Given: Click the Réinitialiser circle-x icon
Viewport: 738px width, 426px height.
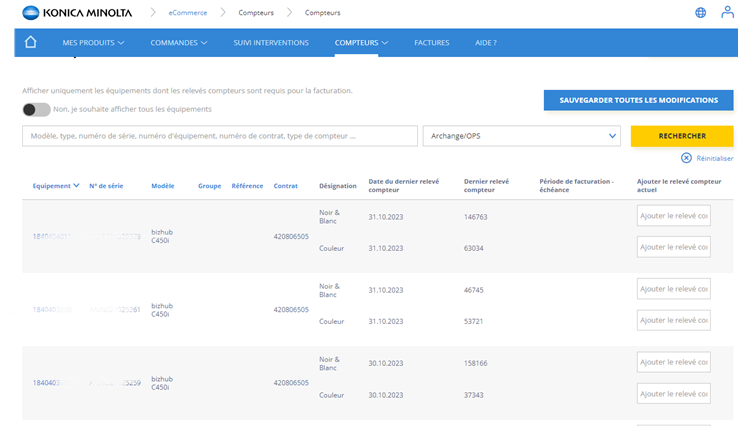Looking at the screenshot, I should coord(686,158).
